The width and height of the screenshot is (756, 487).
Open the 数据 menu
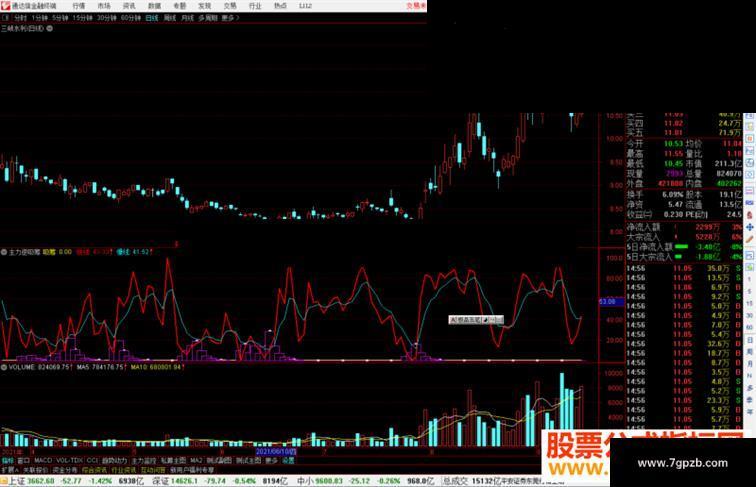154,6
